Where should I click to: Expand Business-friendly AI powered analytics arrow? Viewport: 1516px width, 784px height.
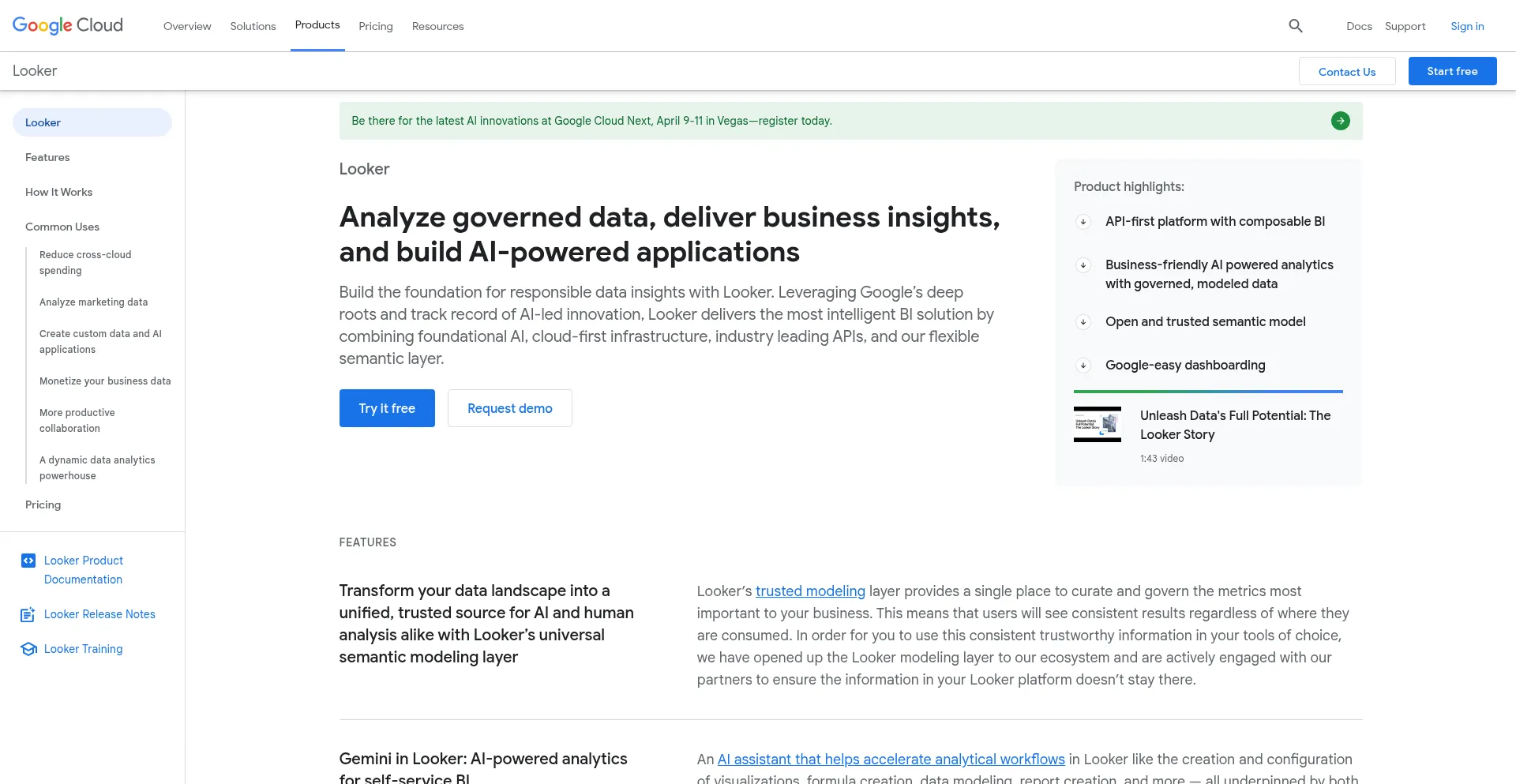pyautogui.click(x=1083, y=265)
